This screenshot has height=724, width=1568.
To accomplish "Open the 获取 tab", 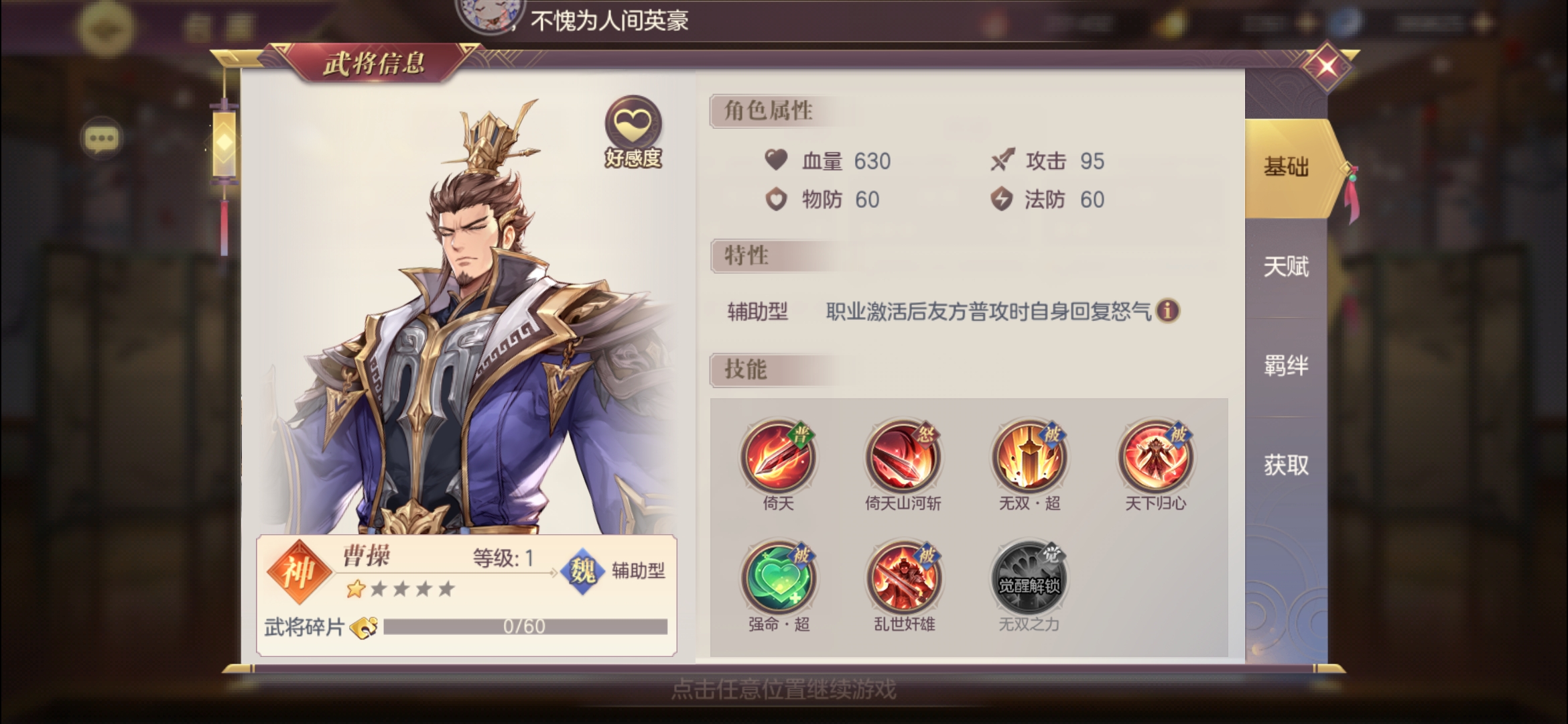I will tap(1286, 465).
